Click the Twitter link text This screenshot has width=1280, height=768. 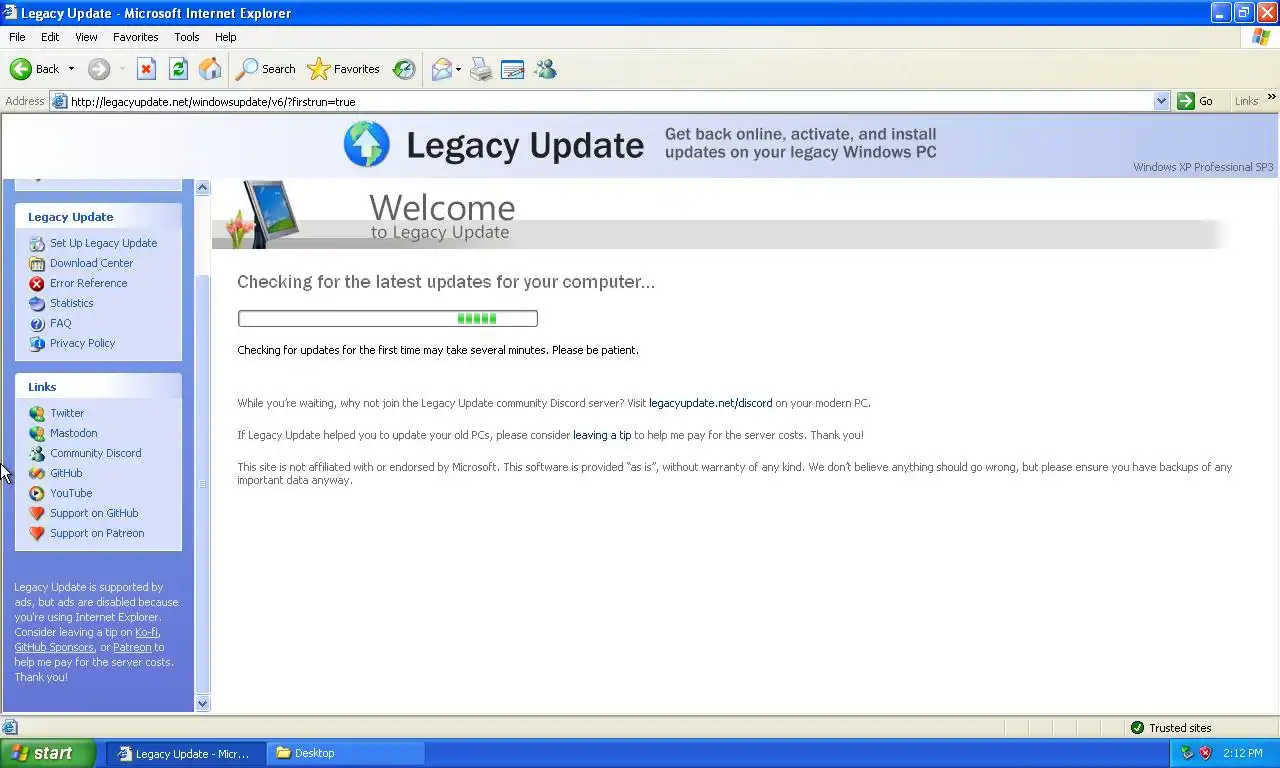click(67, 413)
